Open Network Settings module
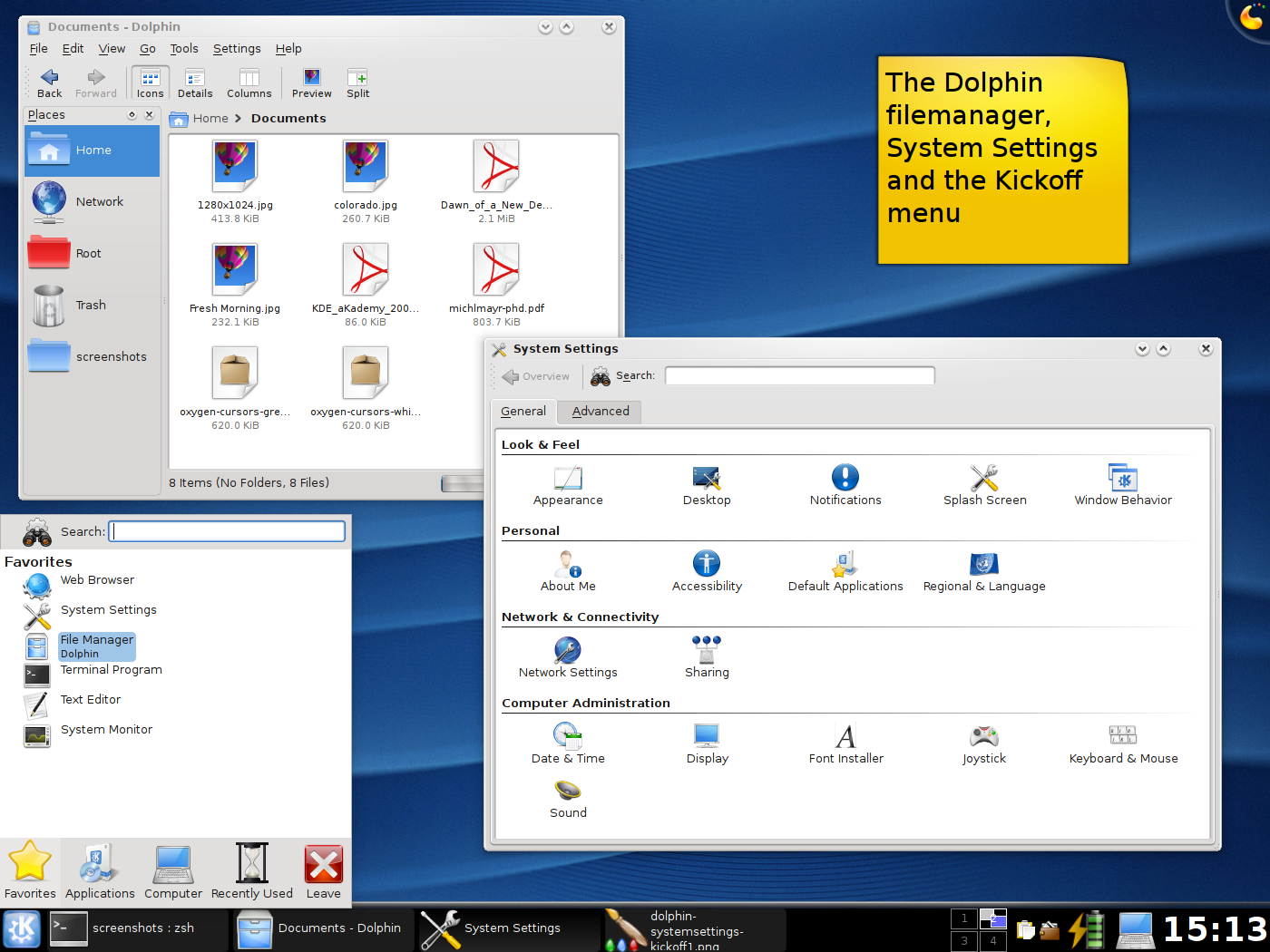 (568, 651)
